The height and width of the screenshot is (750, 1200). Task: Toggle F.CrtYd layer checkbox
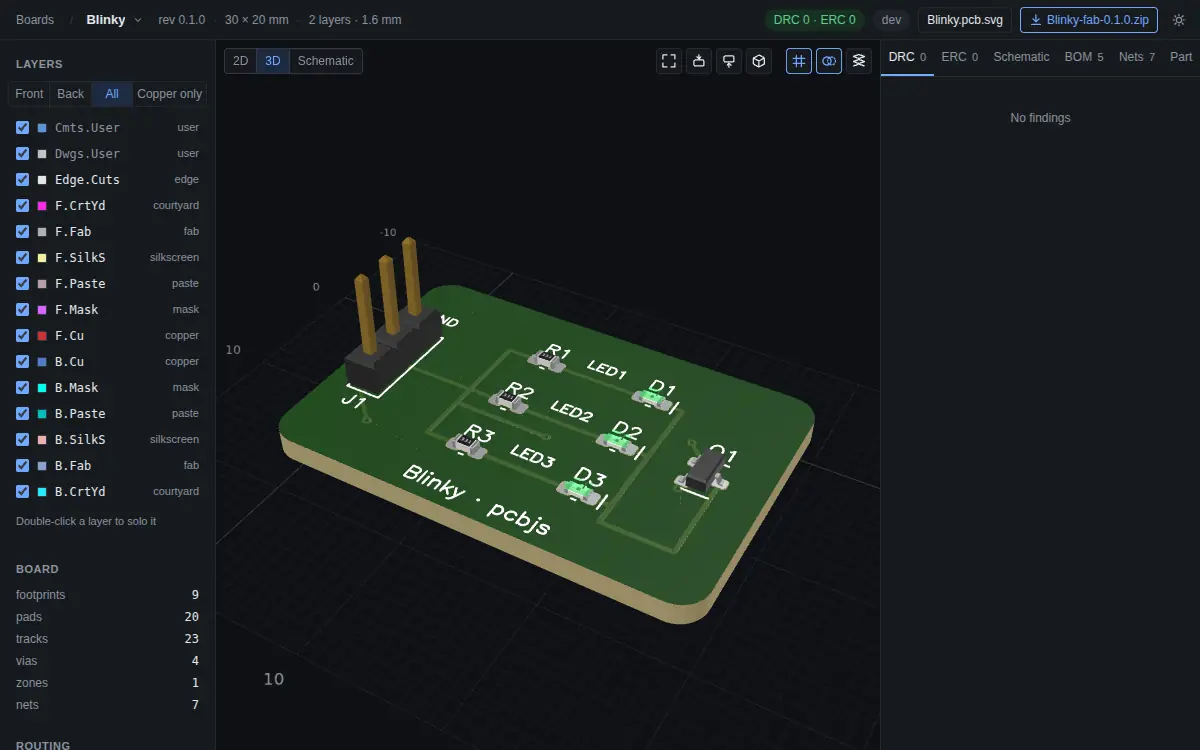(23, 205)
